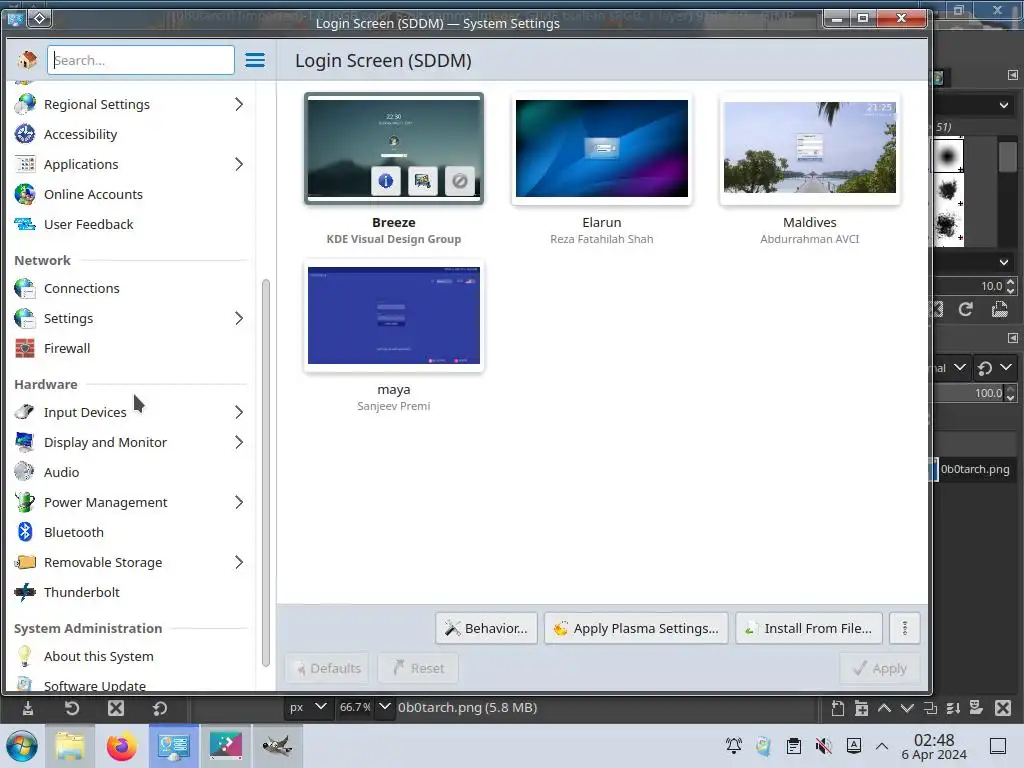
Task: Open Regional Settings category
Action: [97, 104]
